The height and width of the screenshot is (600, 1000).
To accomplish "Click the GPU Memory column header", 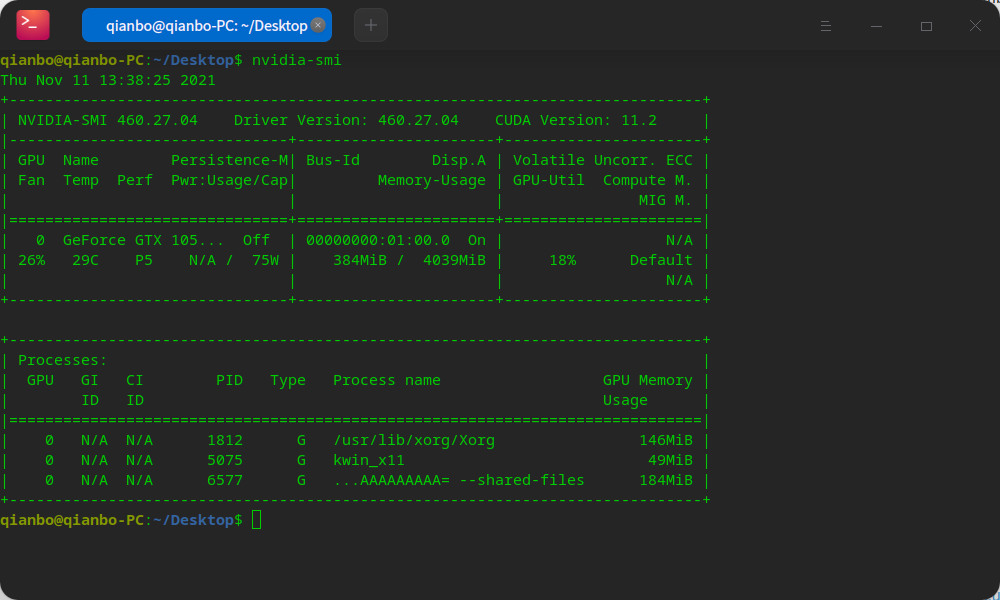I will (647, 381).
